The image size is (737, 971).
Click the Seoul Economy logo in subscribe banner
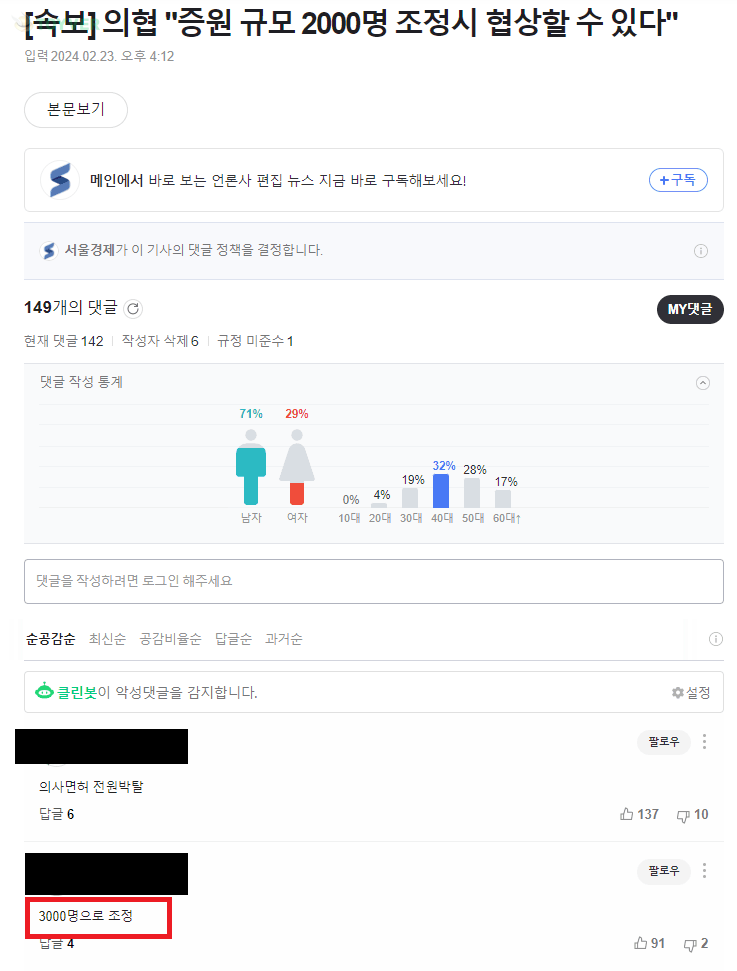point(60,180)
